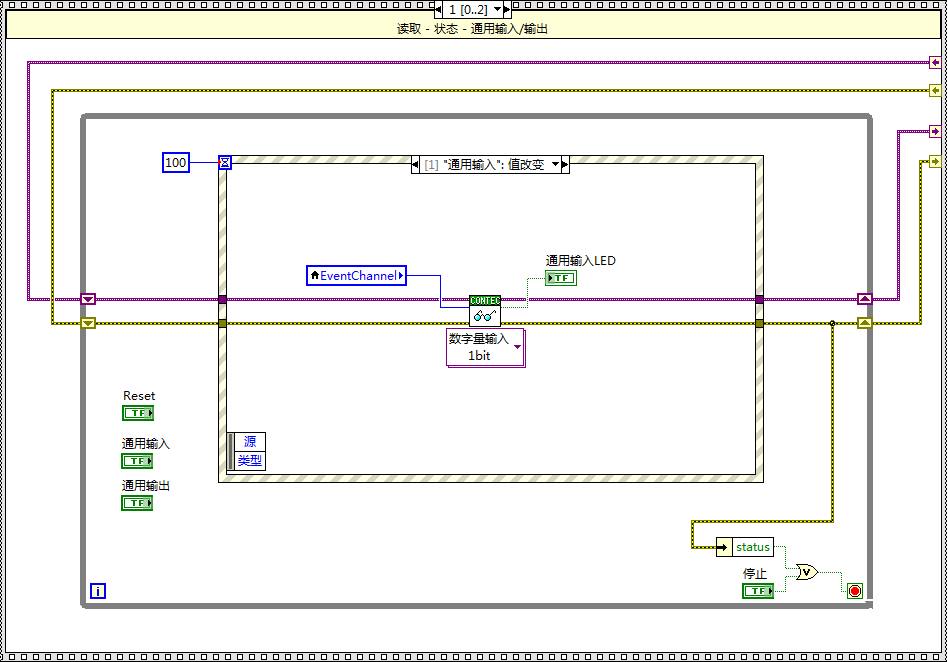Expand the event case selector dropdown

(x=560, y=165)
